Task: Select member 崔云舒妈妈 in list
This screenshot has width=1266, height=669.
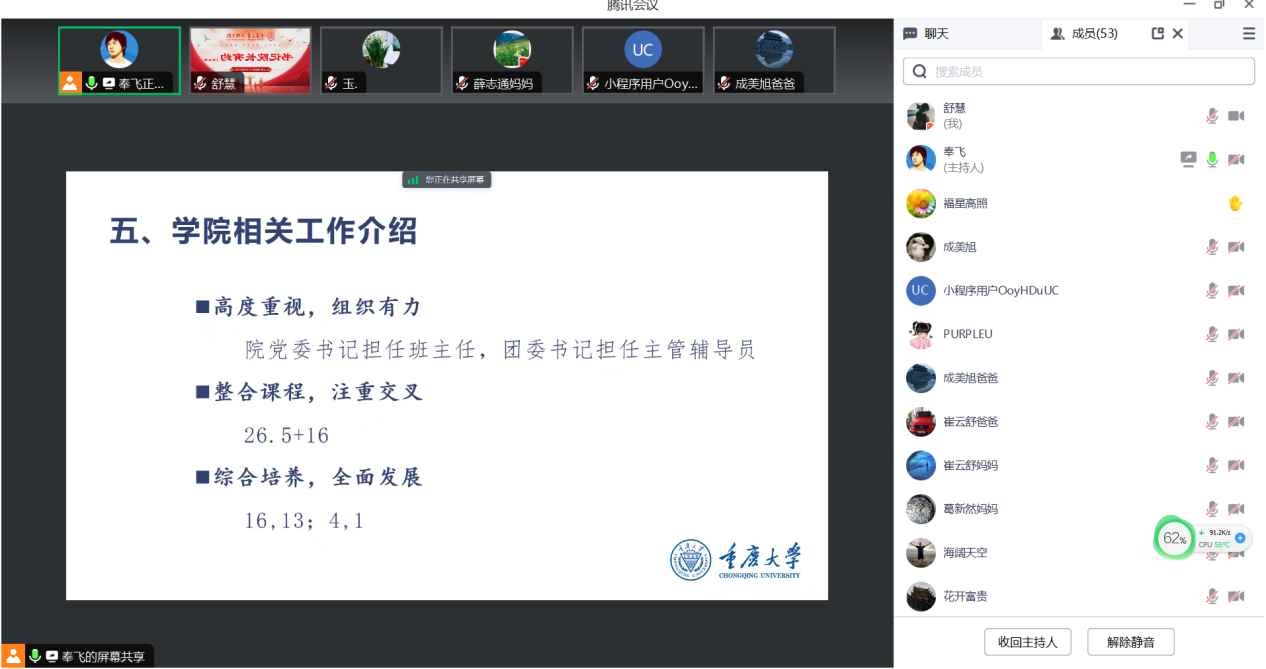Action: (1079, 465)
